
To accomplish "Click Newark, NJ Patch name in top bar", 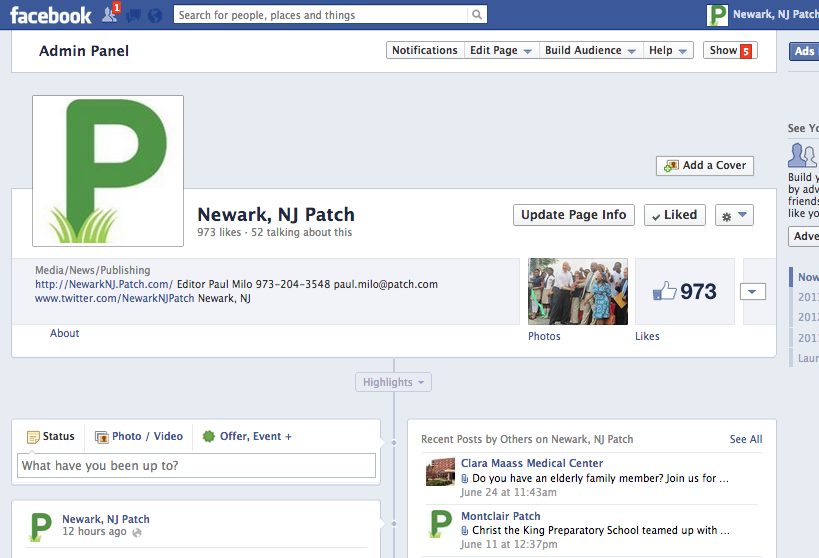I will pyautogui.click(x=776, y=15).
